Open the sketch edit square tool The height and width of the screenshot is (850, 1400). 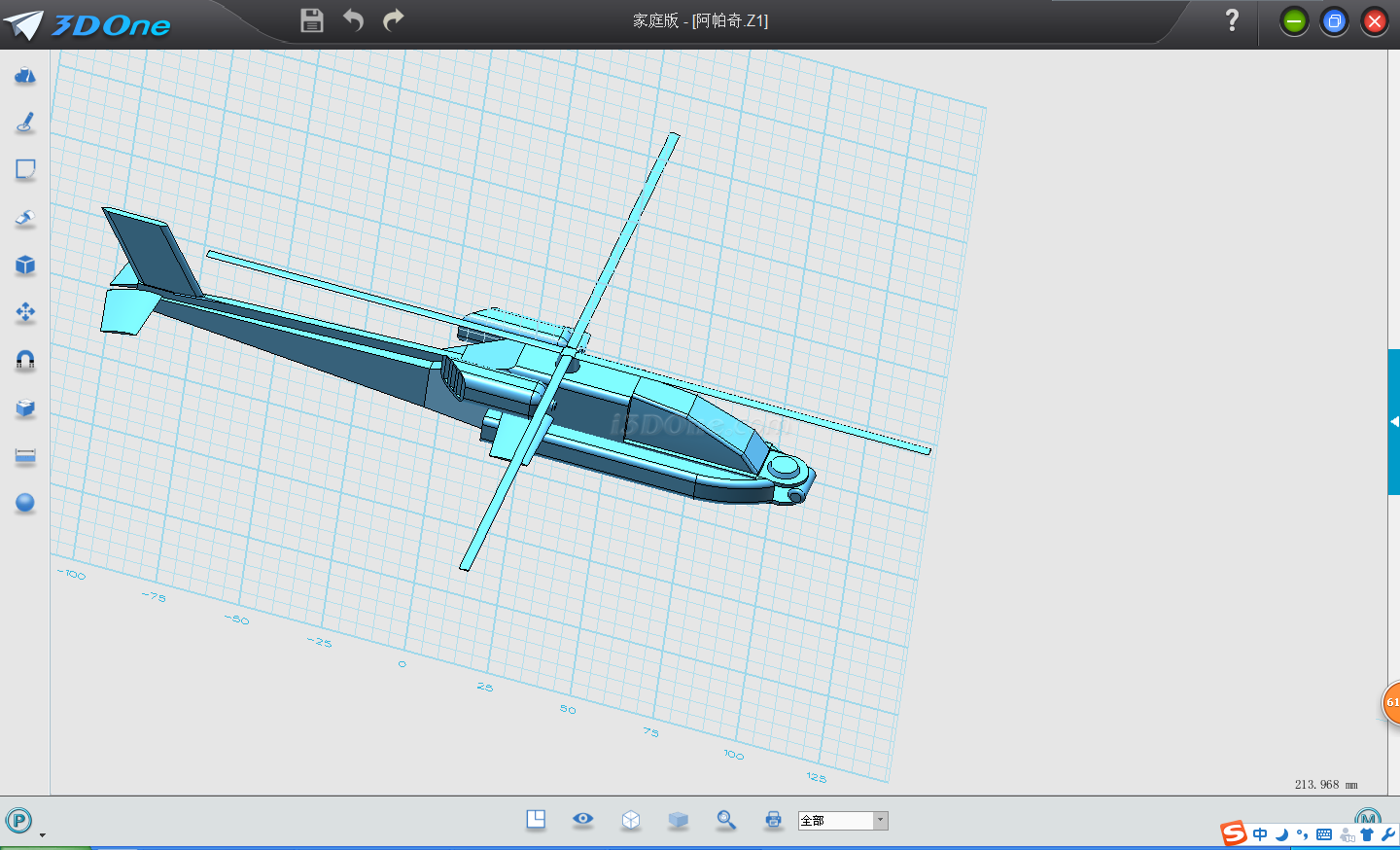(x=25, y=170)
